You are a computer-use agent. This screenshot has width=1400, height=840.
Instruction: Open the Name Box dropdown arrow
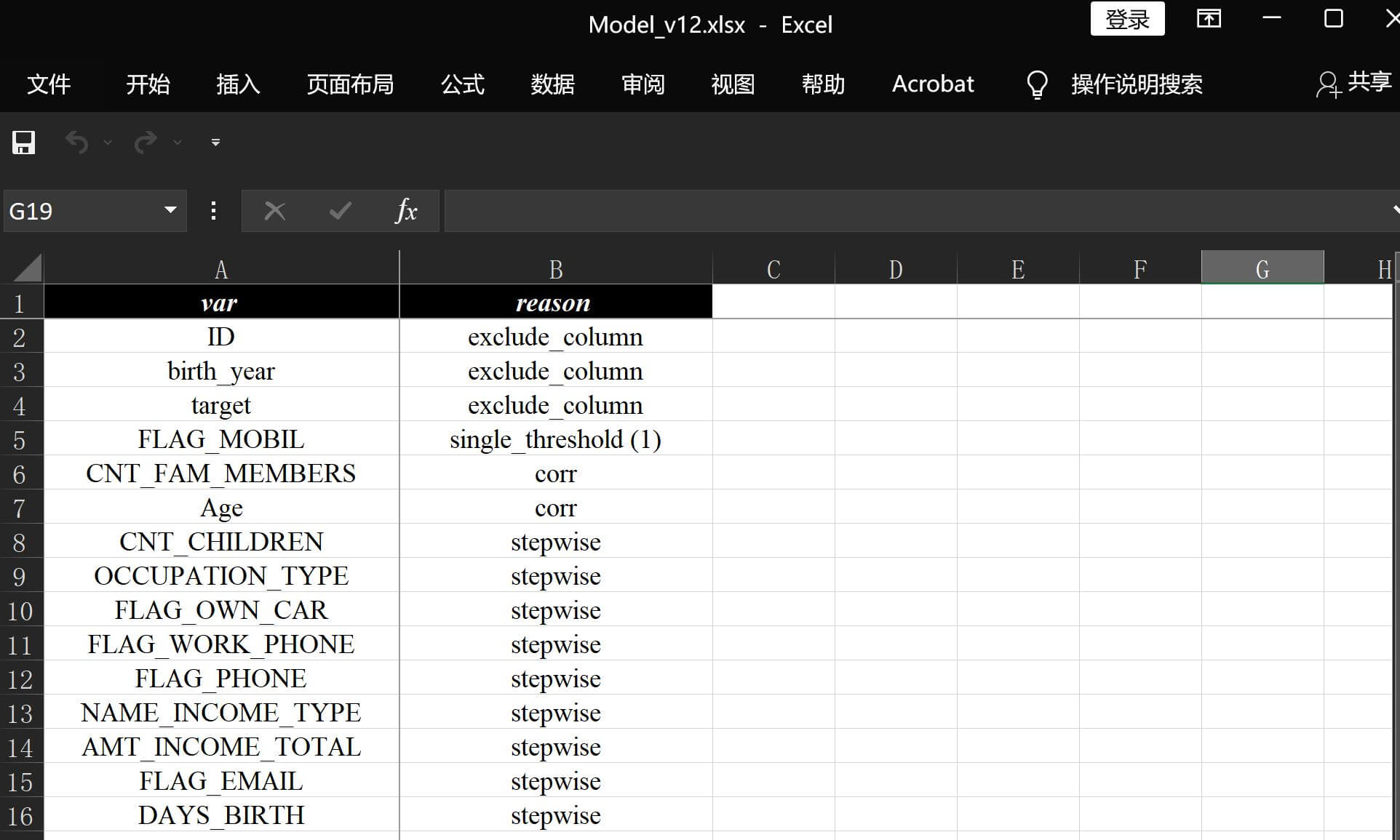pyautogui.click(x=170, y=210)
